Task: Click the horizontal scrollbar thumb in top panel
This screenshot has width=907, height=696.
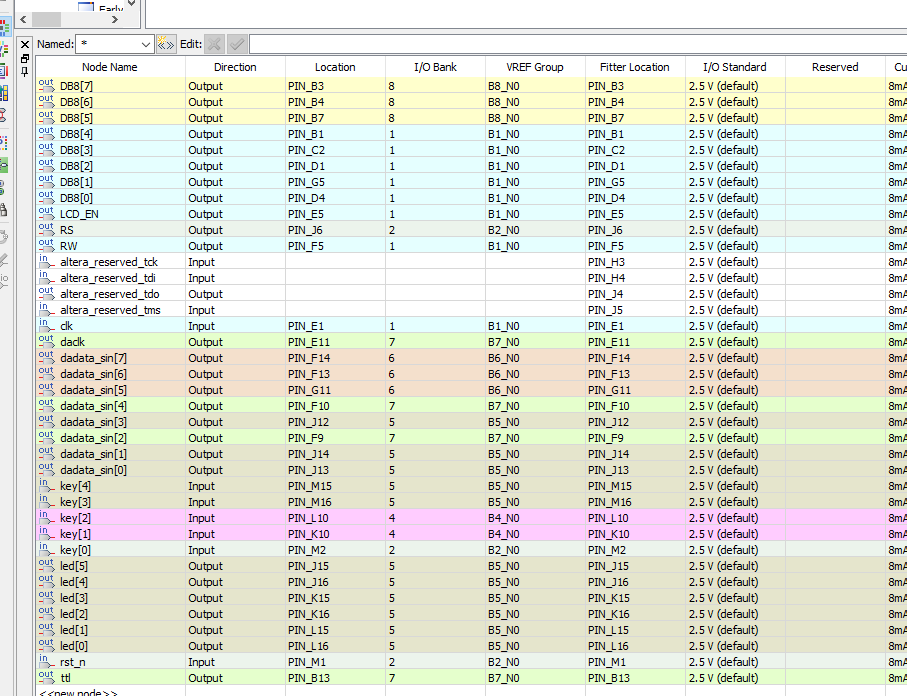Action: (x=46, y=19)
